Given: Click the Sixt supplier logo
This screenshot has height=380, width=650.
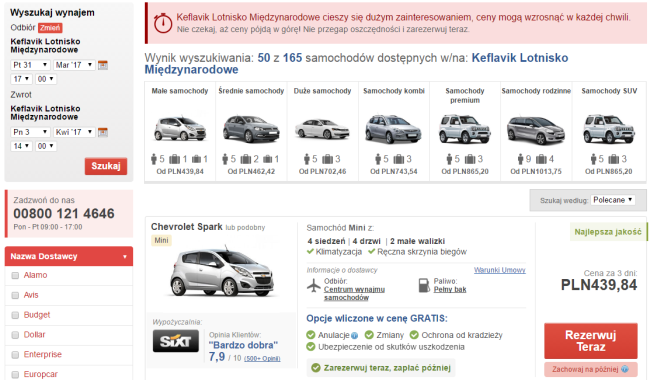Looking at the screenshot, I should pyautogui.click(x=176, y=341).
